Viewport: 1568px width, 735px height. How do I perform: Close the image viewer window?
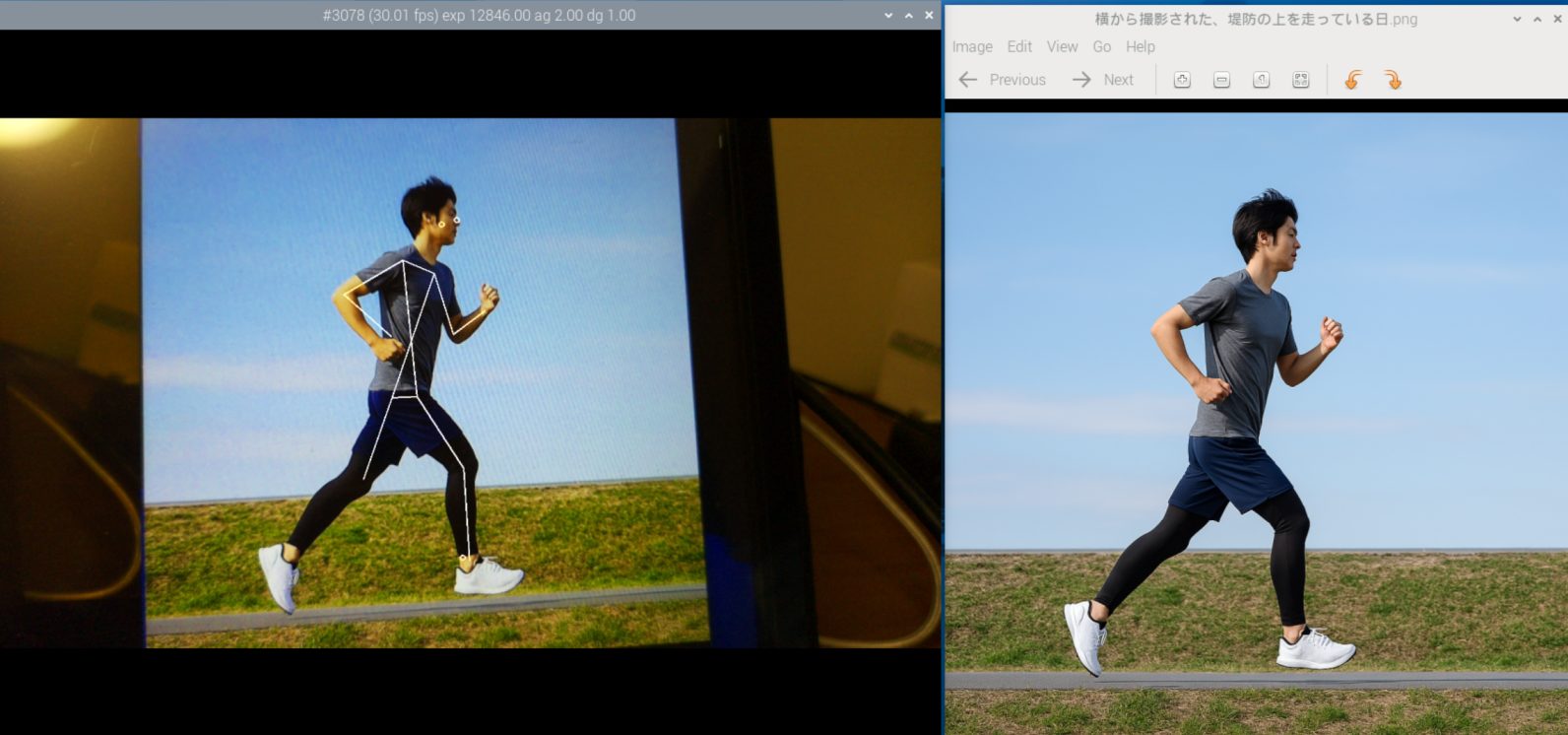(1556, 19)
